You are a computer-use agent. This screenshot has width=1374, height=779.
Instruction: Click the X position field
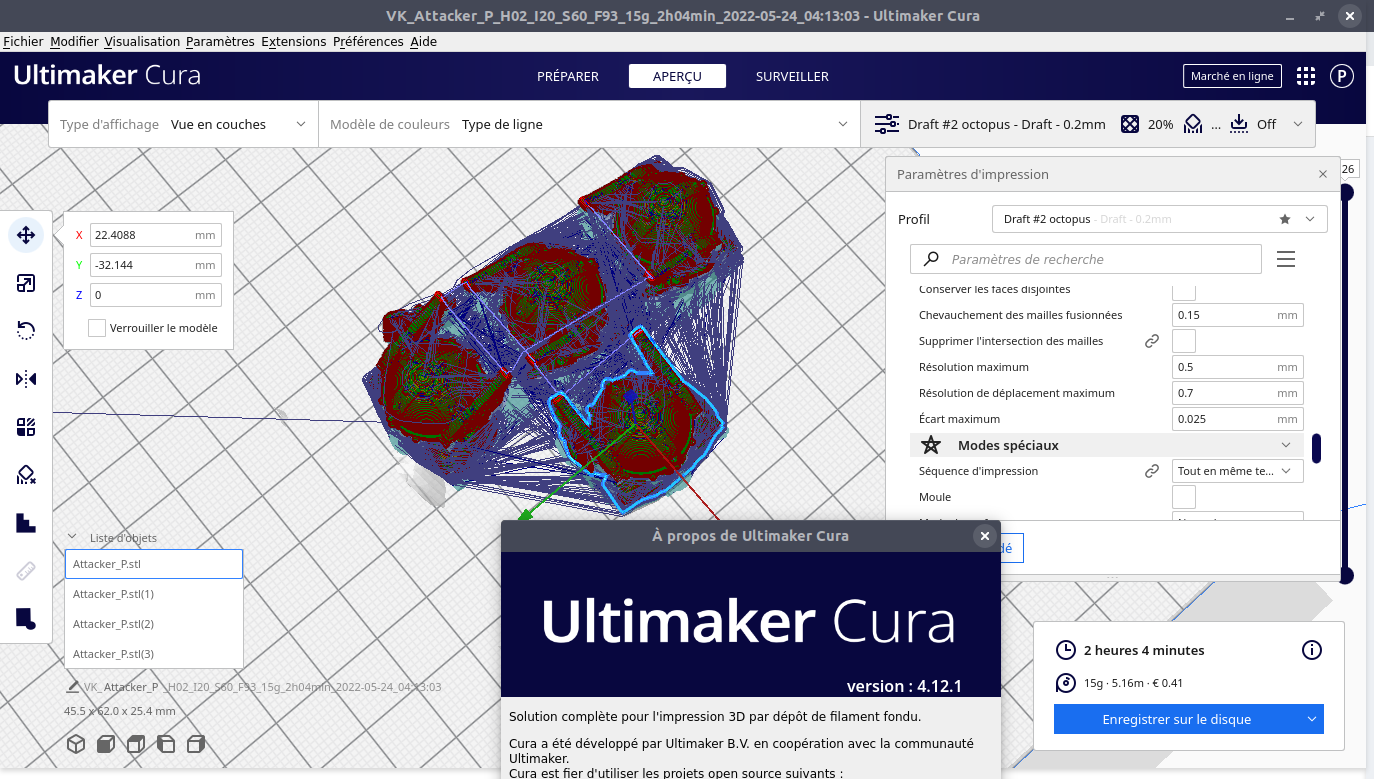[155, 235]
